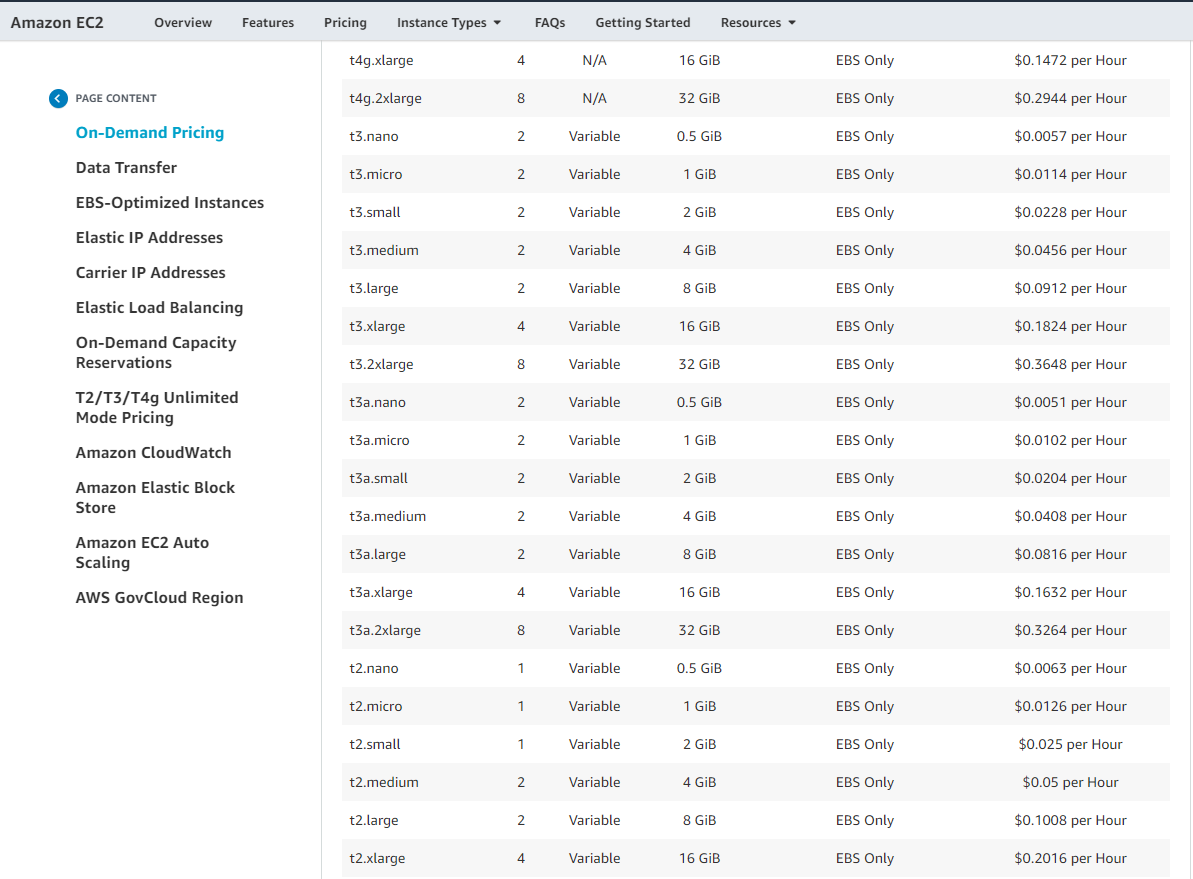Viewport: 1193px width, 879px height.
Task: Collapse page content with back chevron icon
Action: coord(58,98)
